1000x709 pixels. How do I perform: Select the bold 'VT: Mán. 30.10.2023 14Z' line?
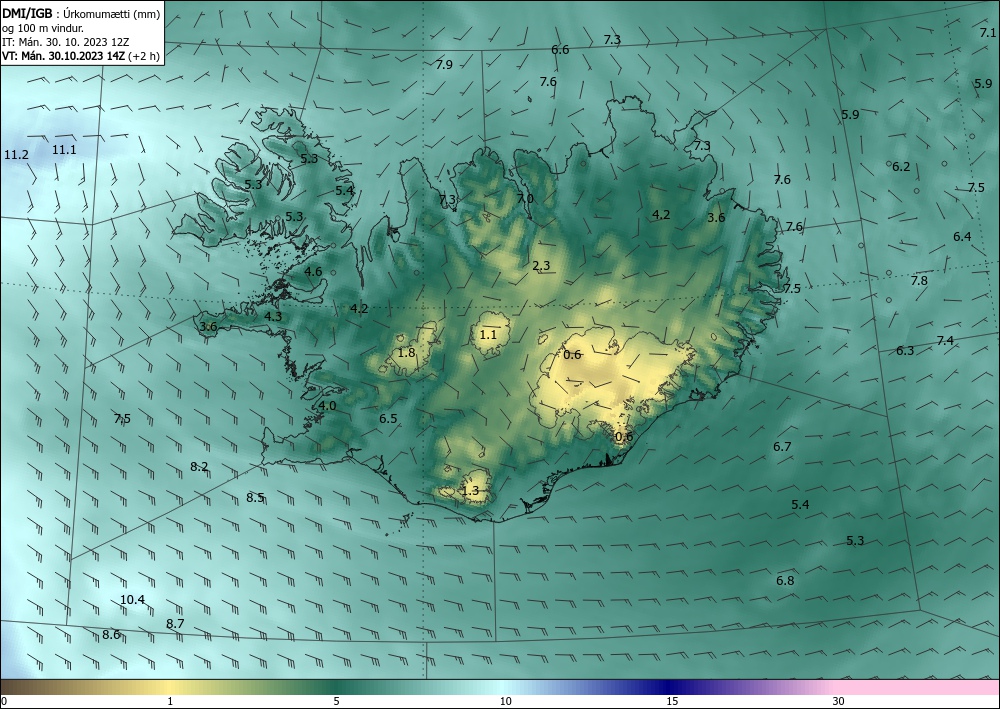(x=64, y=56)
